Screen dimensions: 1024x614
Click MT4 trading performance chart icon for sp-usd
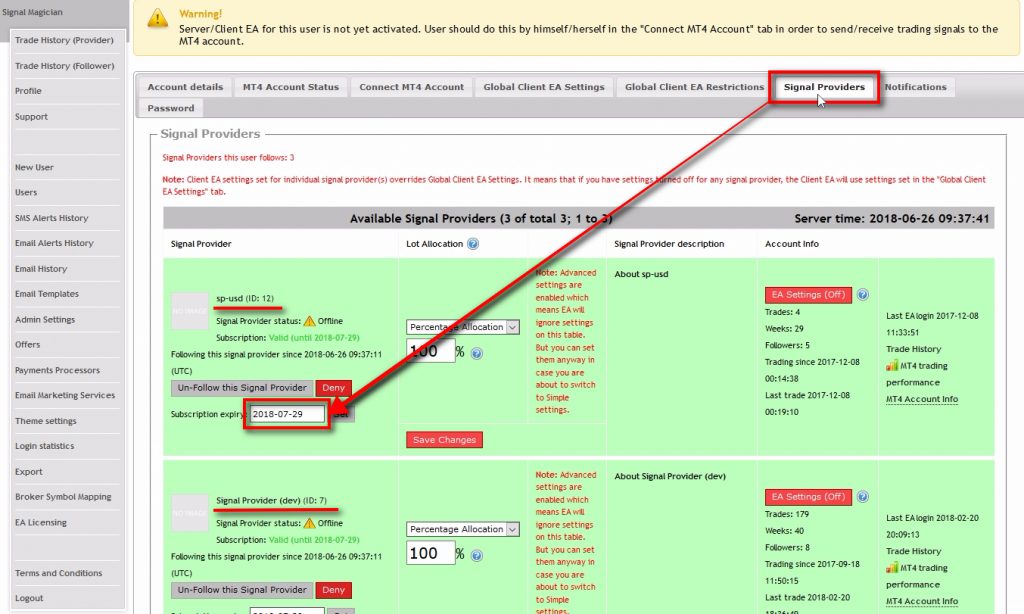(892, 366)
